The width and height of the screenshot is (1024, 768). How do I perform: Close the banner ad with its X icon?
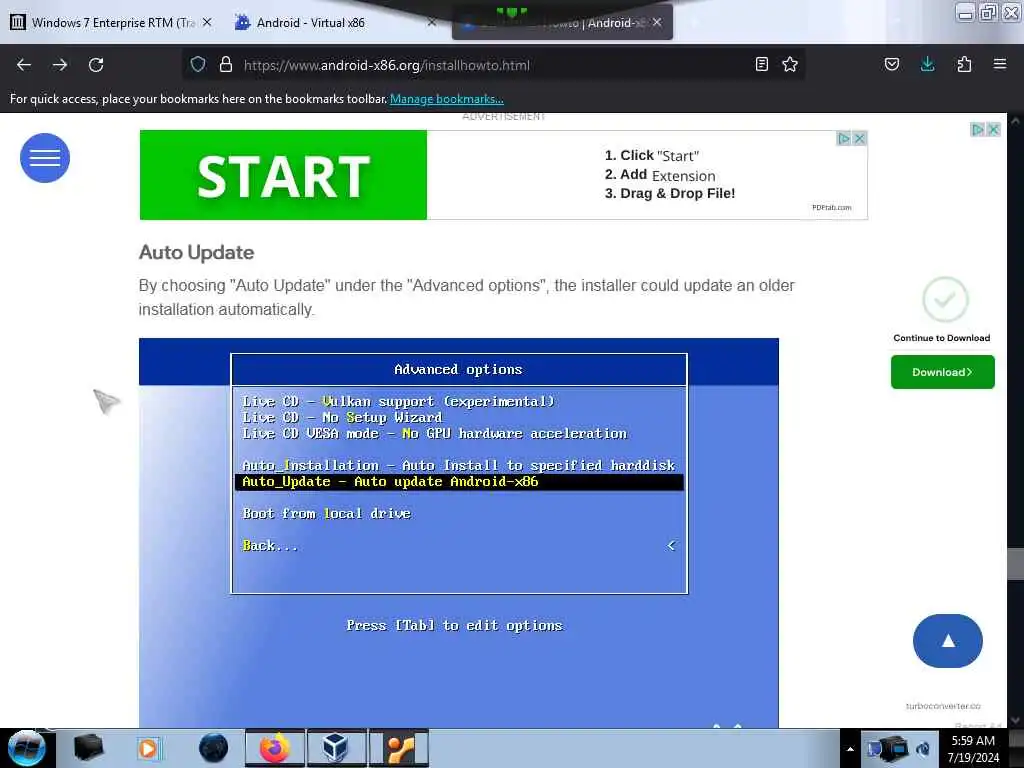click(x=859, y=138)
